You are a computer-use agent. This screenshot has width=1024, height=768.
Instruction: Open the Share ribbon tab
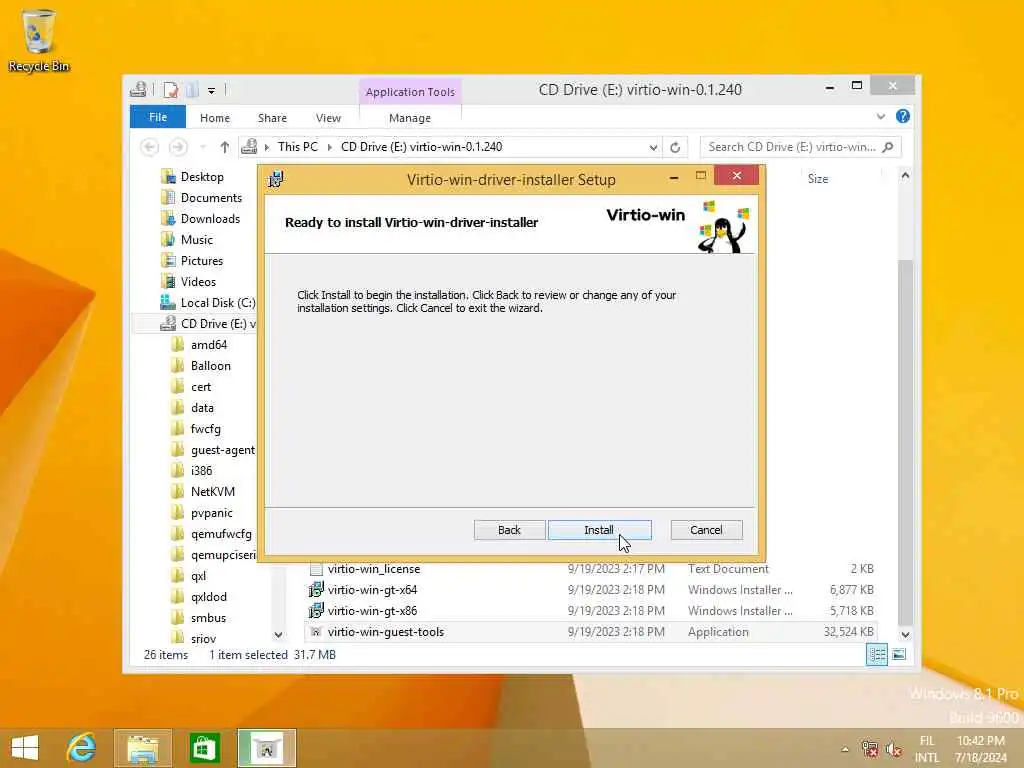[272, 118]
